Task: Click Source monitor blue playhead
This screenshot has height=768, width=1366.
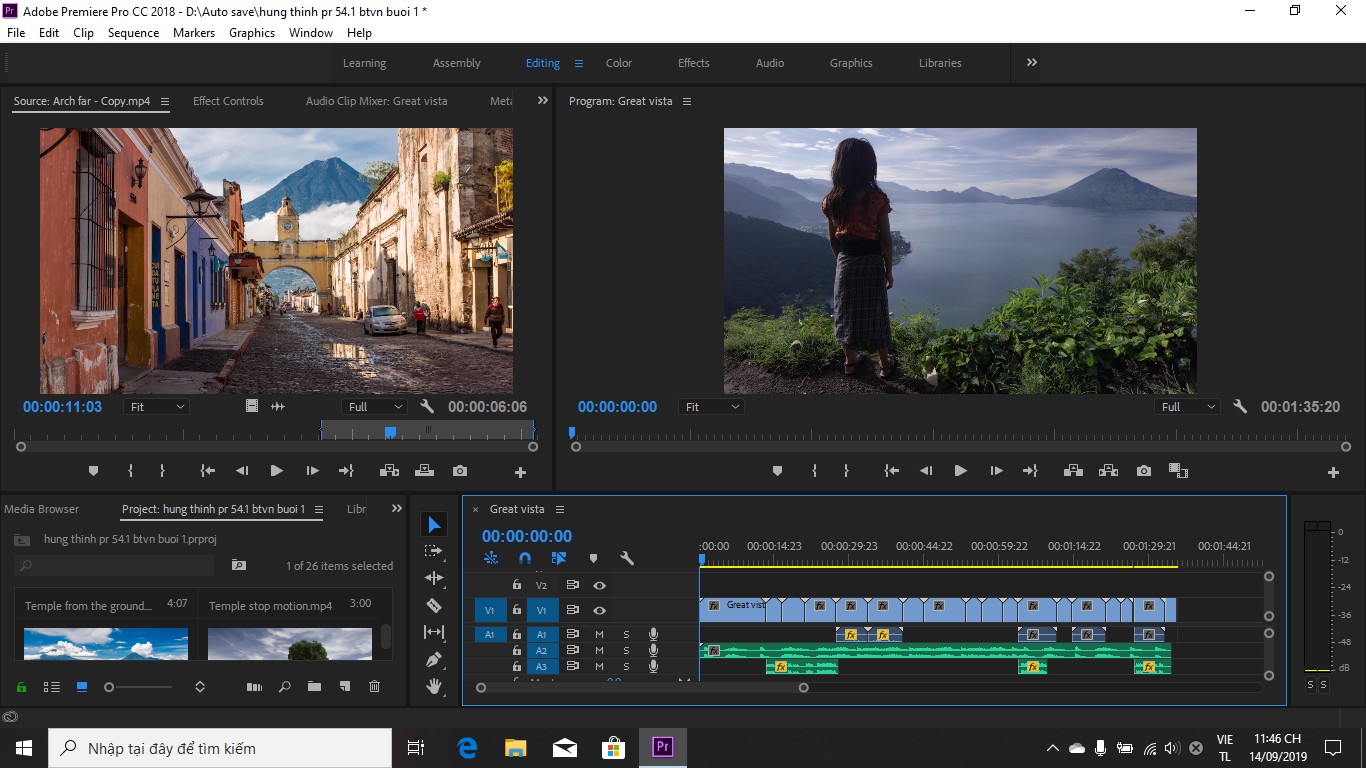Action: 390,432
